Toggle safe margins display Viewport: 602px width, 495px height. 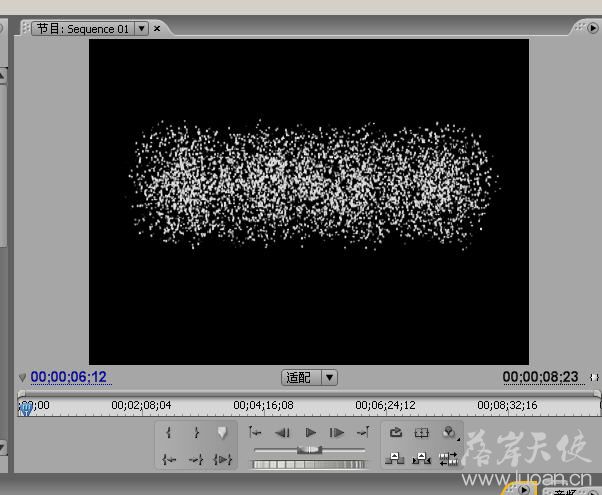tap(422, 433)
